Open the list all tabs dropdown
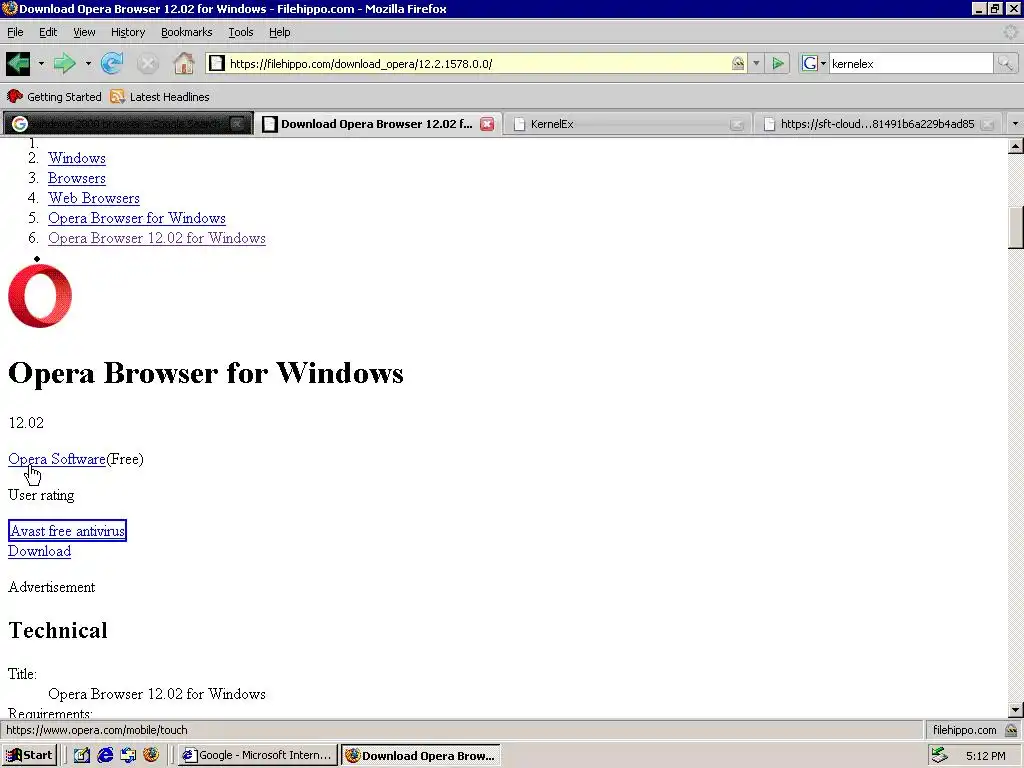Image resolution: width=1024 pixels, height=768 pixels. pos(1015,123)
